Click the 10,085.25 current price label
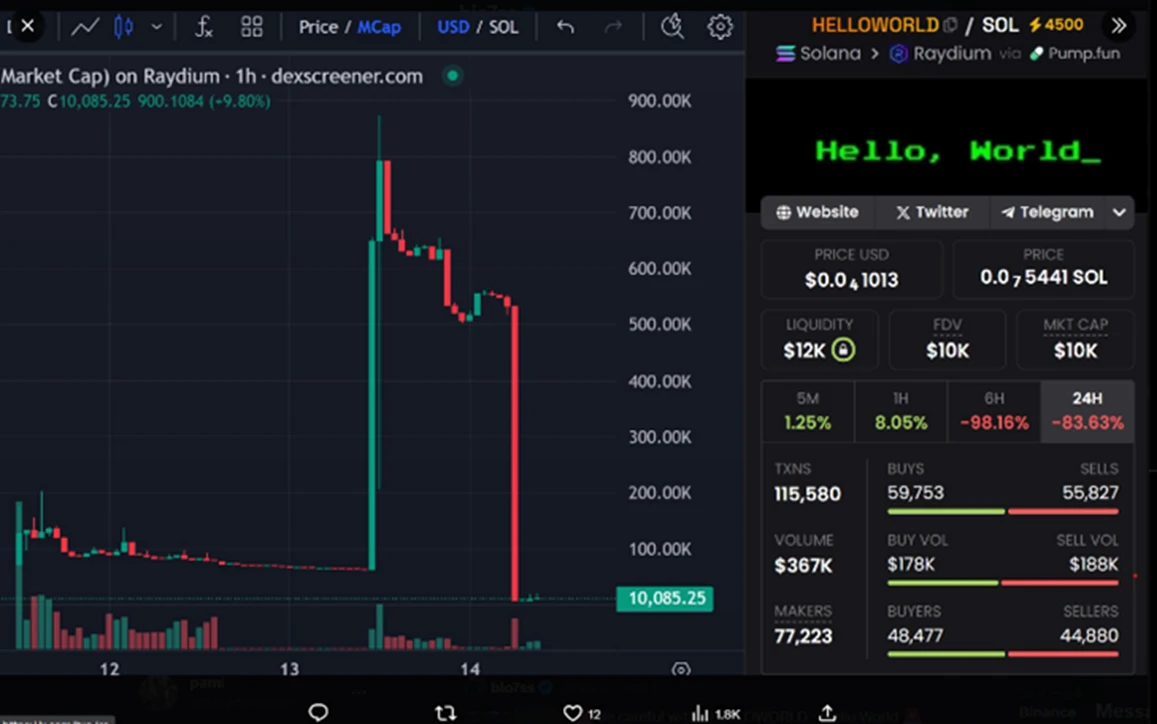 click(x=666, y=599)
